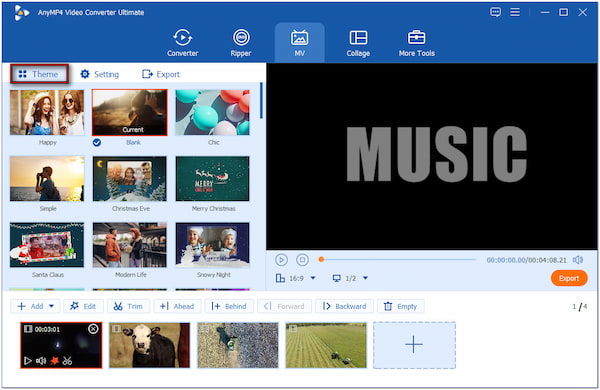
Task: Click the preview timecode 00:00:00.00/00:04:08.21
Action: click(x=527, y=260)
